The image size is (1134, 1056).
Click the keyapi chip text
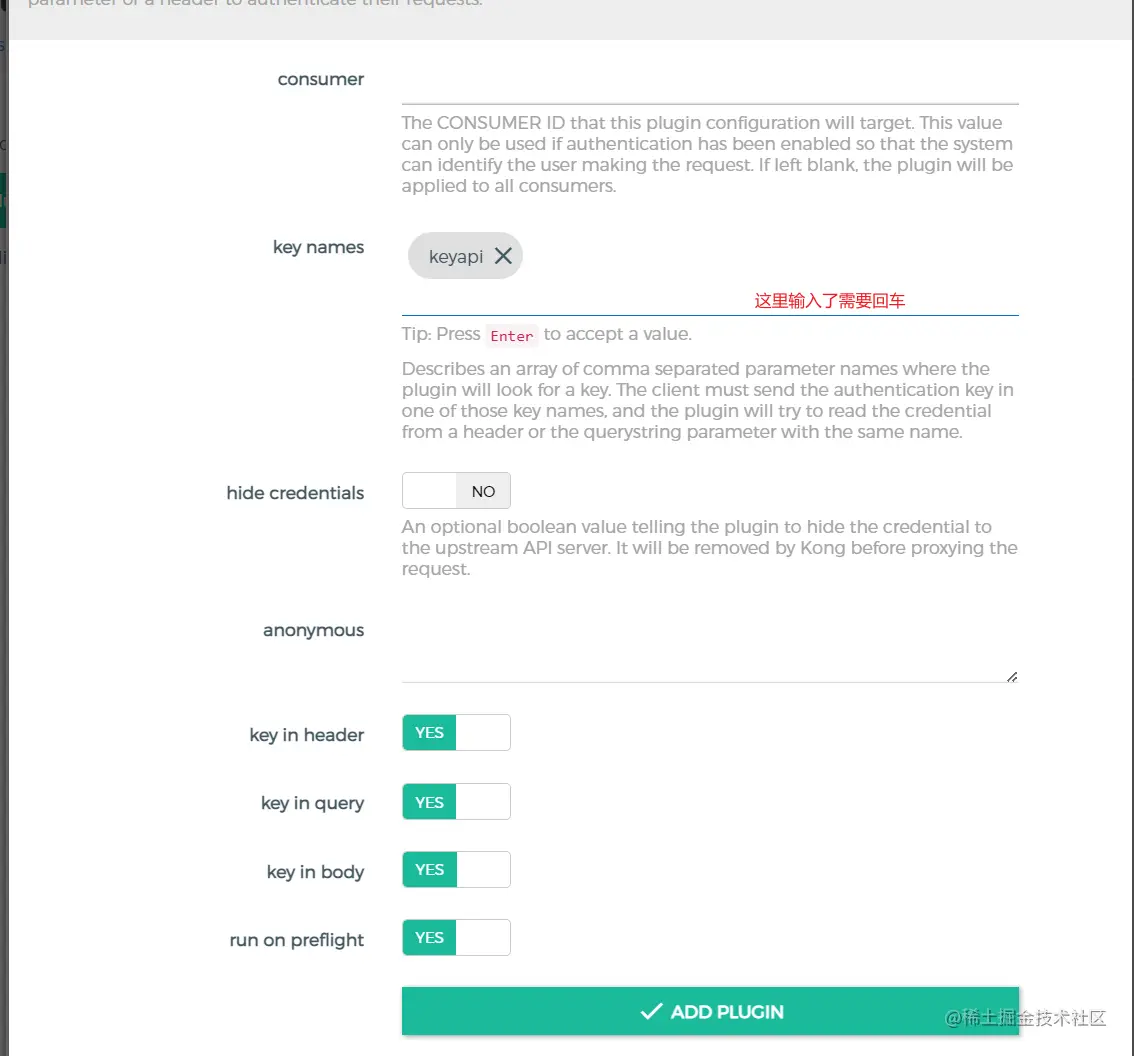455,257
